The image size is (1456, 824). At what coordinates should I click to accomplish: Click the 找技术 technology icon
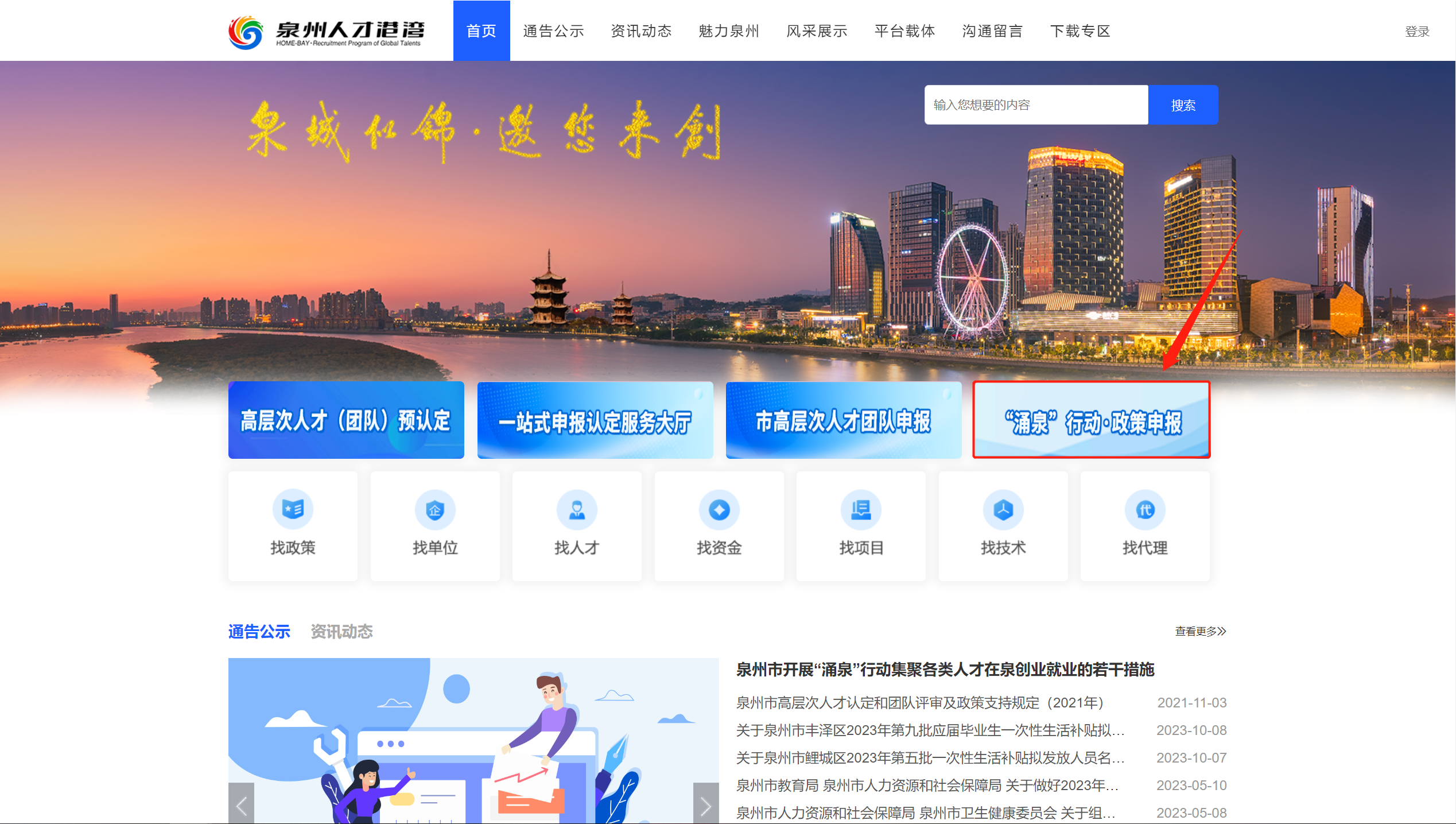pos(1003,509)
